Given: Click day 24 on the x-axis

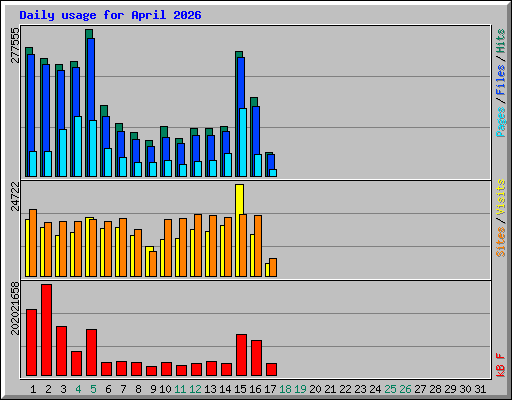Looking at the screenshot, I should [x=375, y=389].
